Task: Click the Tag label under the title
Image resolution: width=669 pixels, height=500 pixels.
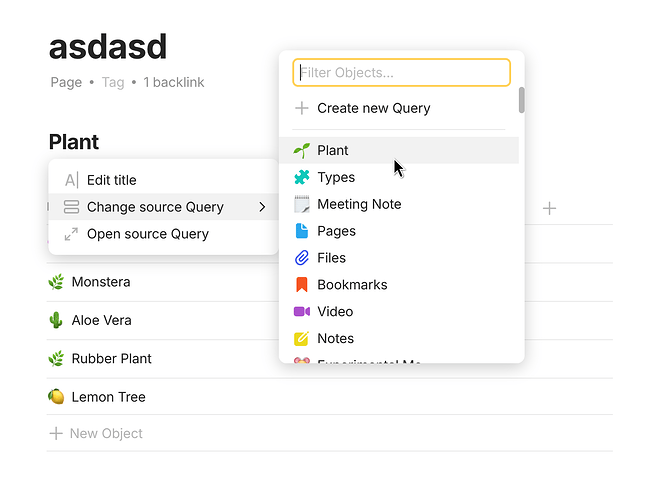Action: click(x=113, y=82)
